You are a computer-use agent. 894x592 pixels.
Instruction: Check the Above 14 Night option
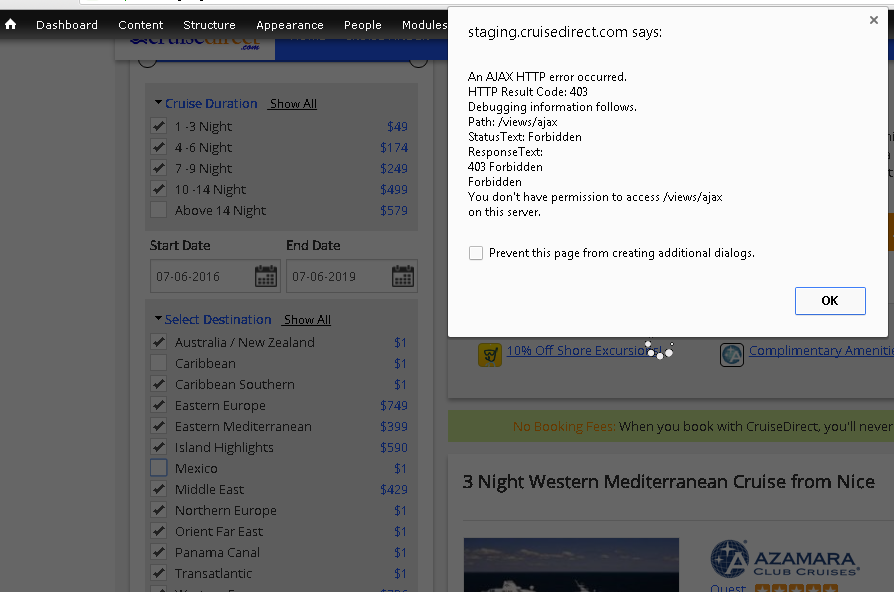pyautogui.click(x=159, y=210)
